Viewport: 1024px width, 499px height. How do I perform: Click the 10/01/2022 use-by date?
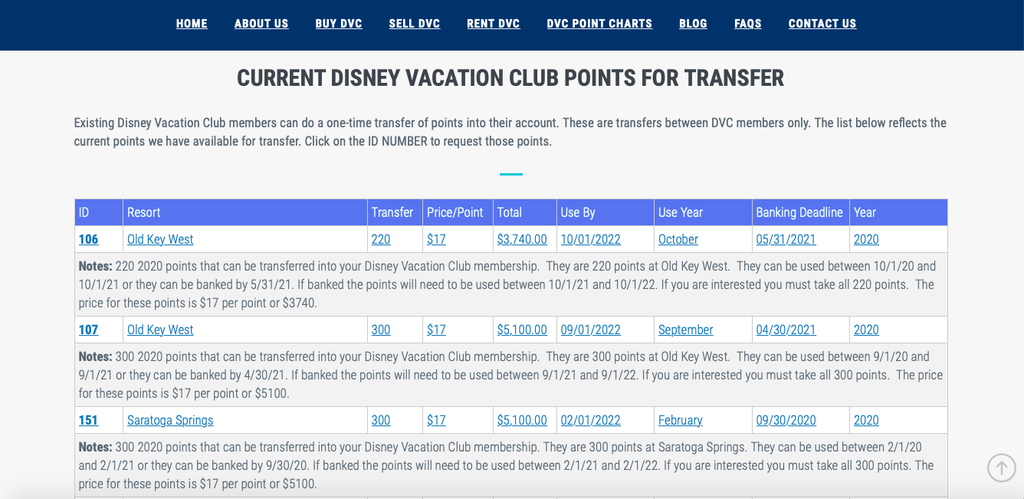pos(590,239)
